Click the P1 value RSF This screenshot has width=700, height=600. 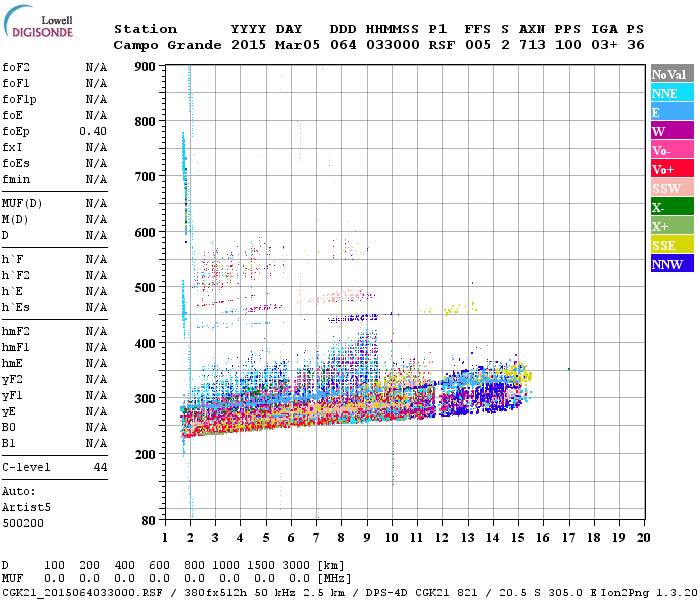pyautogui.click(x=442, y=45)
